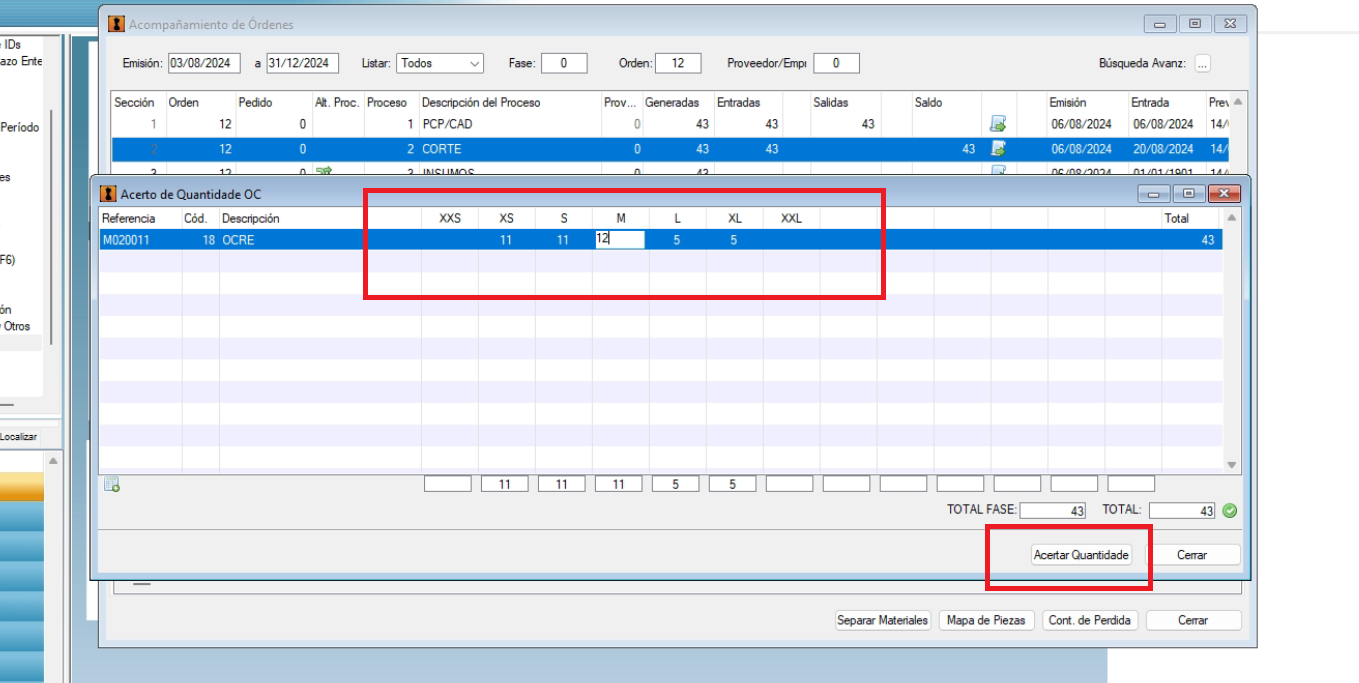The height and width of the screenshot is (683, 1359).
Task: Click the scroll up arrow in the orders list
Action: 1239,102
